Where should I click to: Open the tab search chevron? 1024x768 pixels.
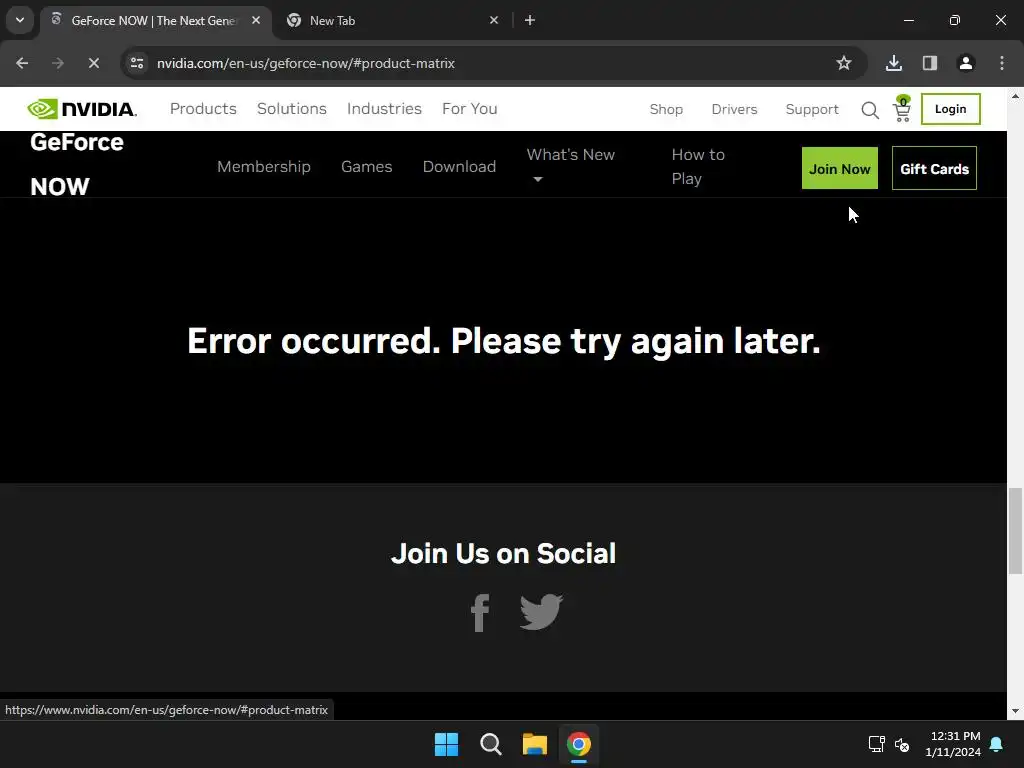[x=20, y=20]
